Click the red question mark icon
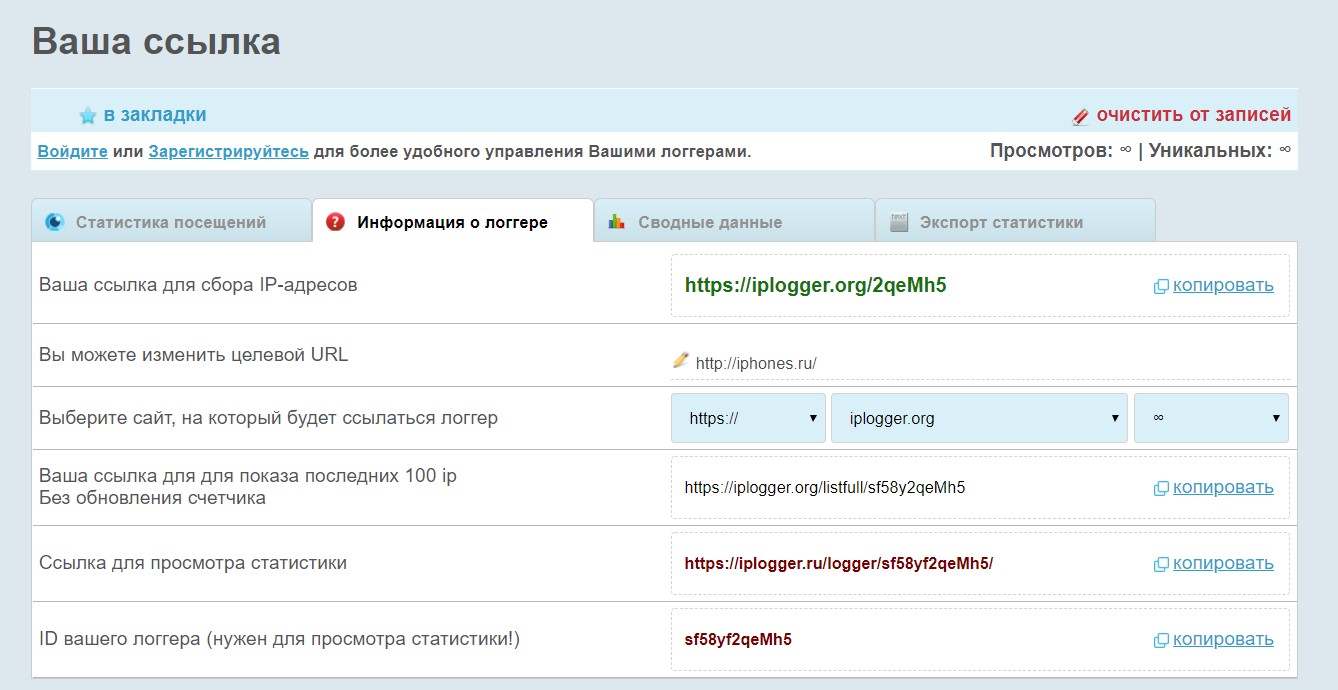 click(x=336, y=222)
